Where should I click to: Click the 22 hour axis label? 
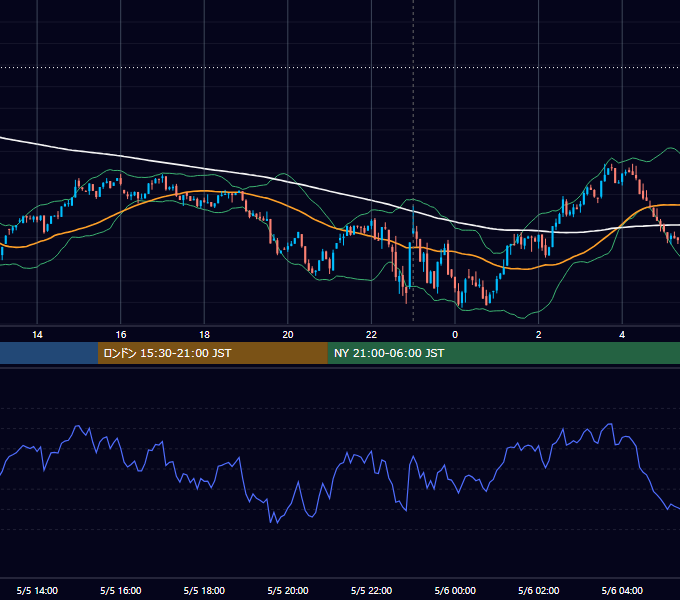click(371, 335)
